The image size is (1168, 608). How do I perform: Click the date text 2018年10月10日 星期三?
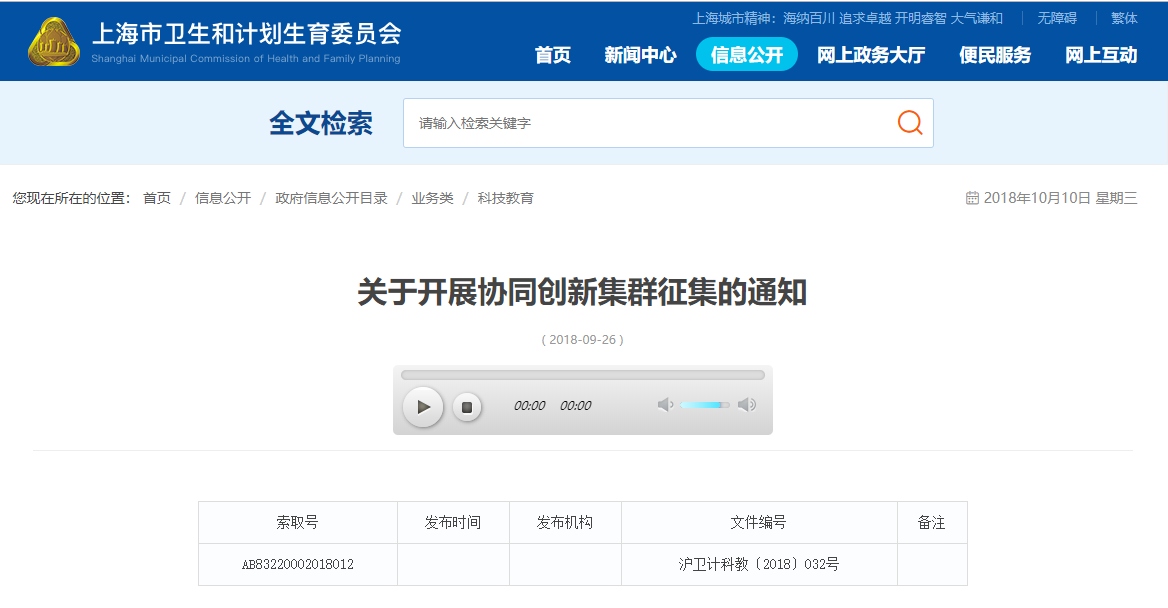[x=1060, y=198]
